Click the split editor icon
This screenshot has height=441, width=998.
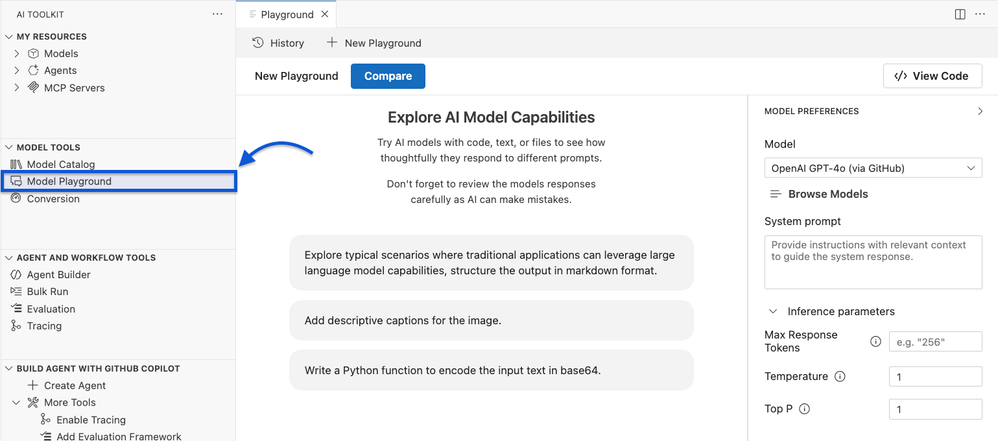[960, 14]
